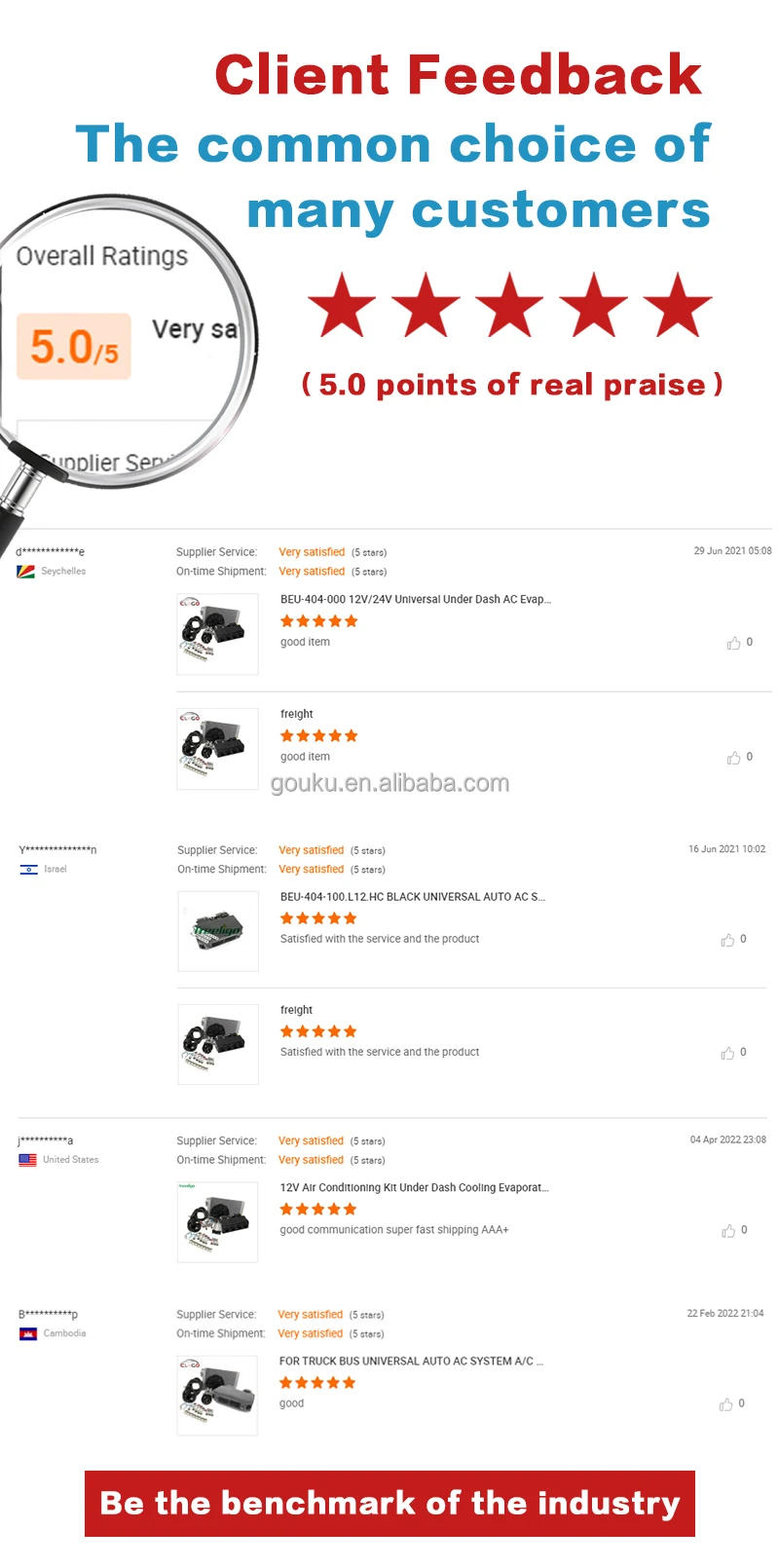Click the Israel review's product thumbnail
779x1568 pixels.
click(217, 930)
